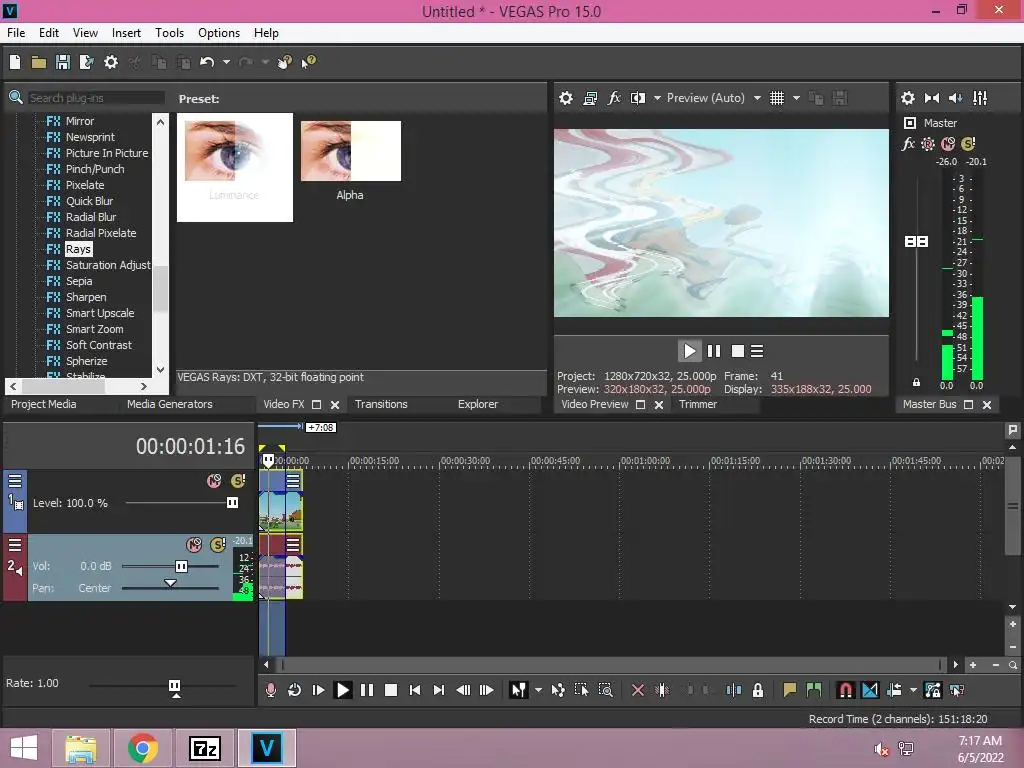Open preview transport hamburger menu
Image resolution: width=1024 pixels, height=768 pixels.
757,351
